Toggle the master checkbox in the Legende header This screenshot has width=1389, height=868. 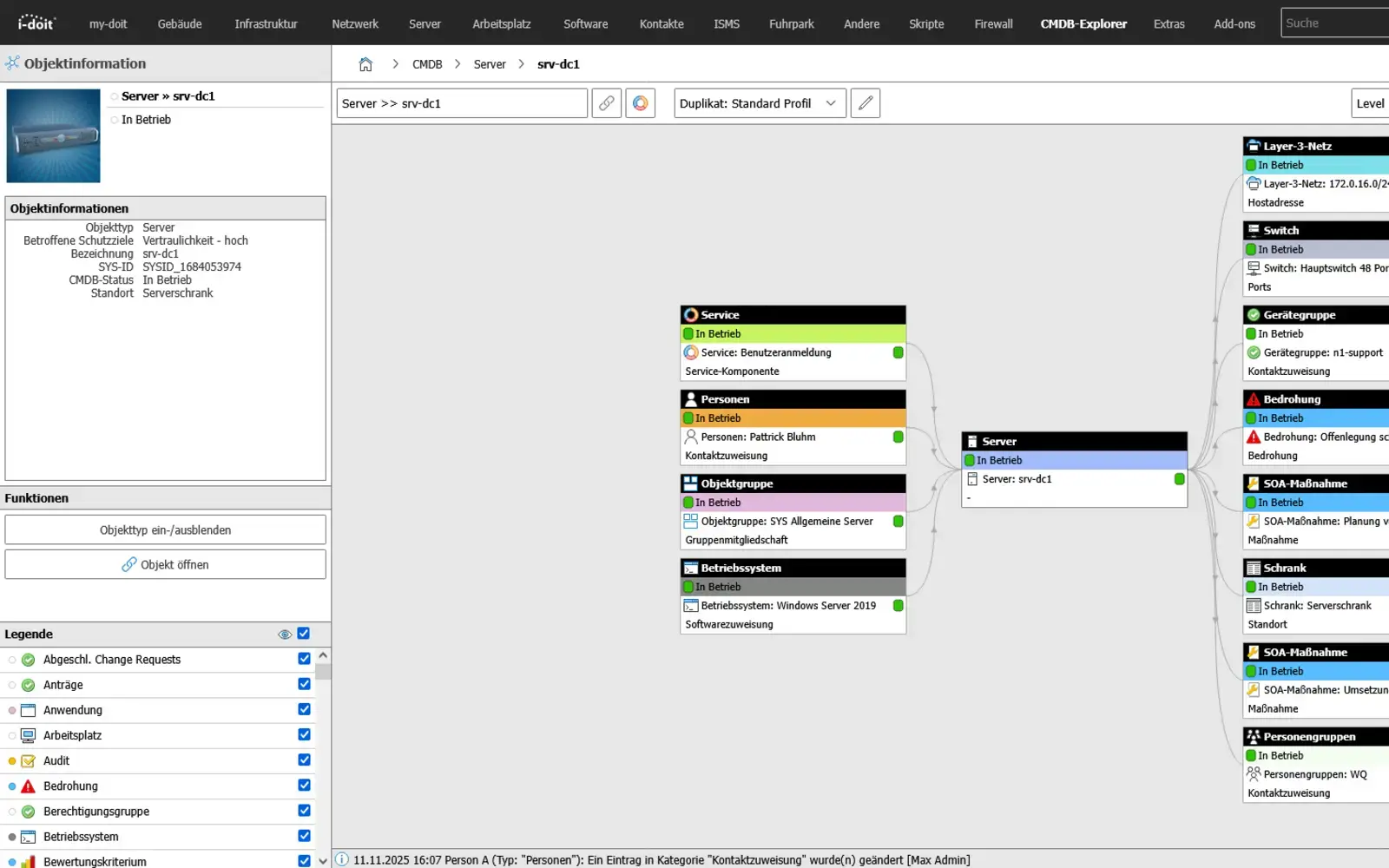click(304, 634)
